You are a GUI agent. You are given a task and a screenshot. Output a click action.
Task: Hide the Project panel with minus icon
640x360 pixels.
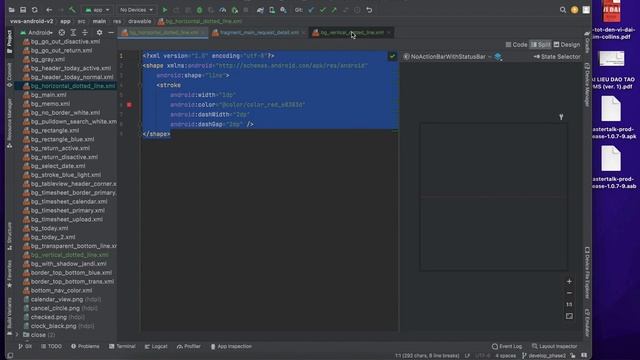coord(111,32)
